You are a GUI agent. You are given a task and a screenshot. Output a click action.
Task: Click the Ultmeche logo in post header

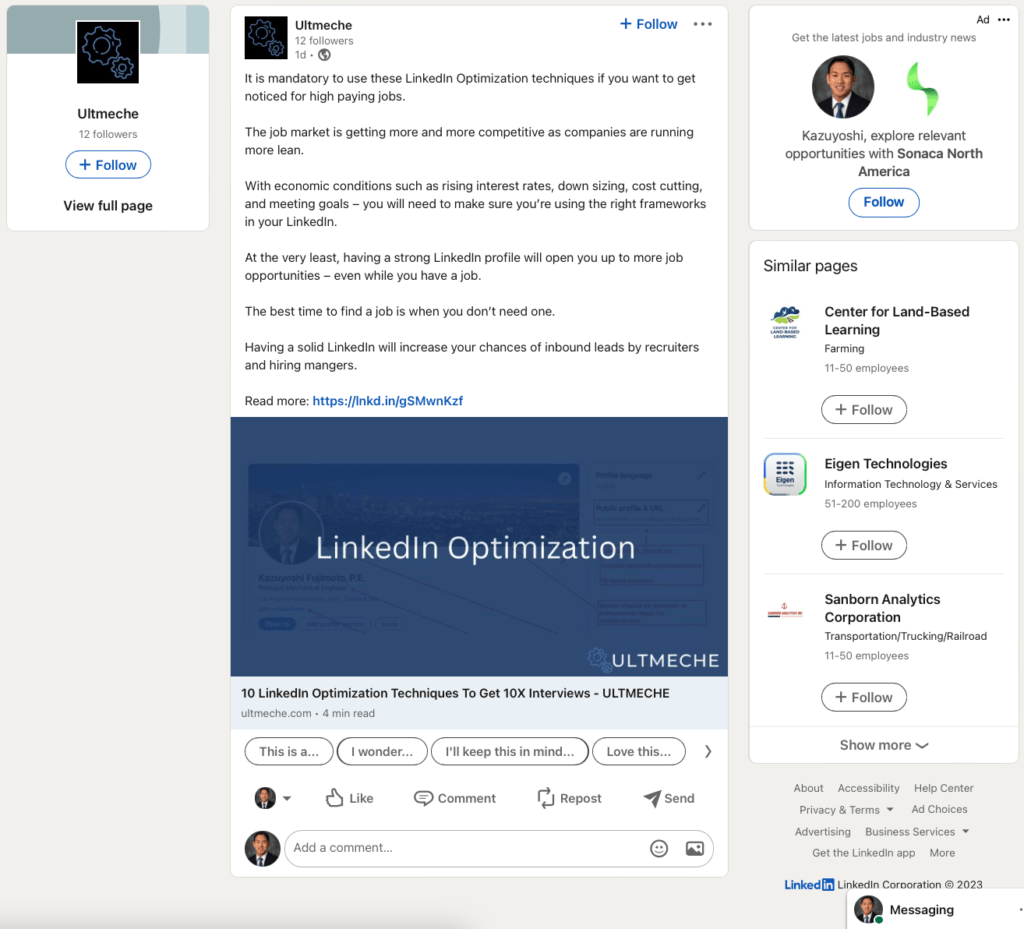[266, 38]
